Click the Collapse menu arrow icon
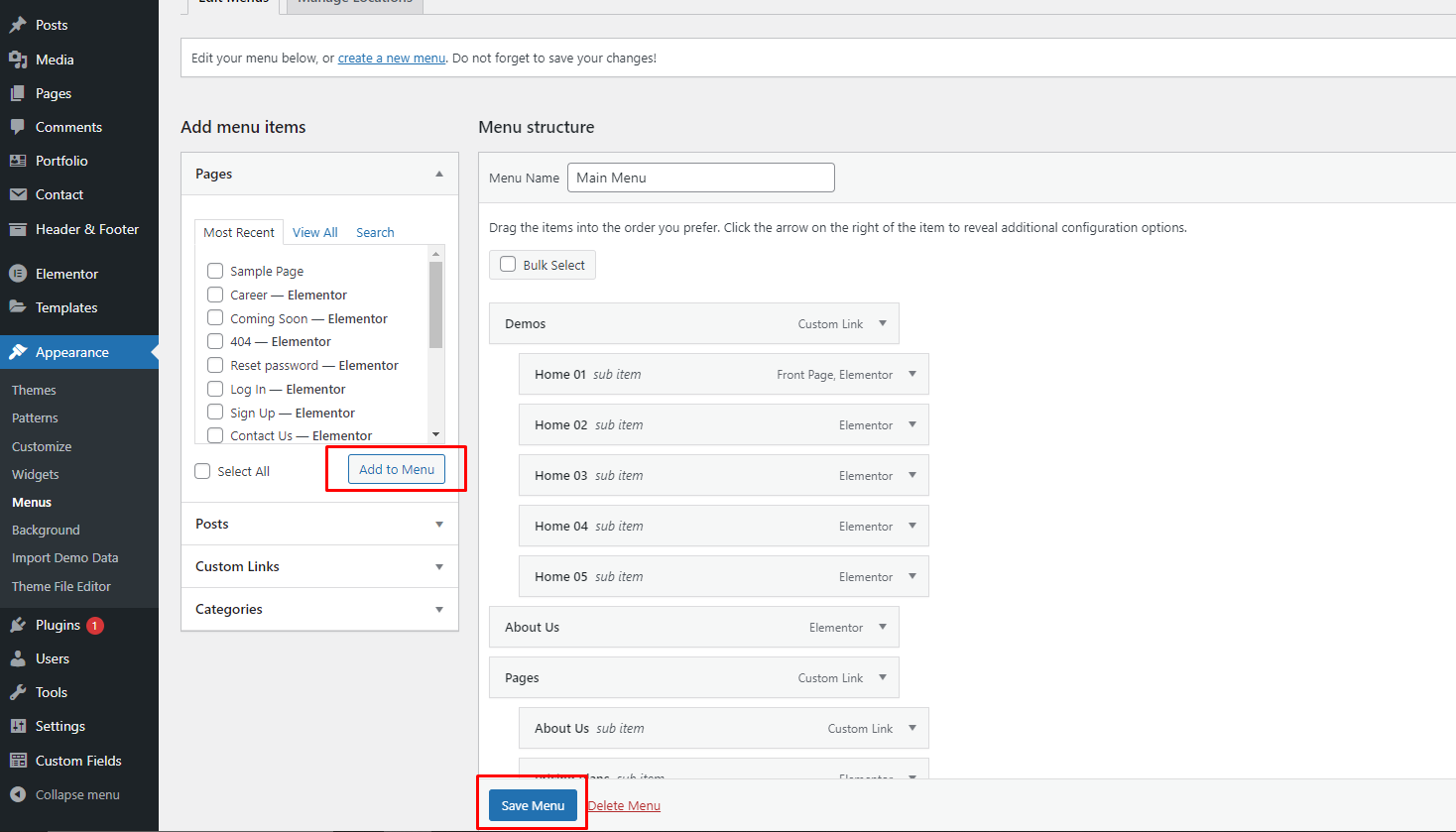Image resolution: width=1456 pixels, height=832 pixels. coord(18,794)
